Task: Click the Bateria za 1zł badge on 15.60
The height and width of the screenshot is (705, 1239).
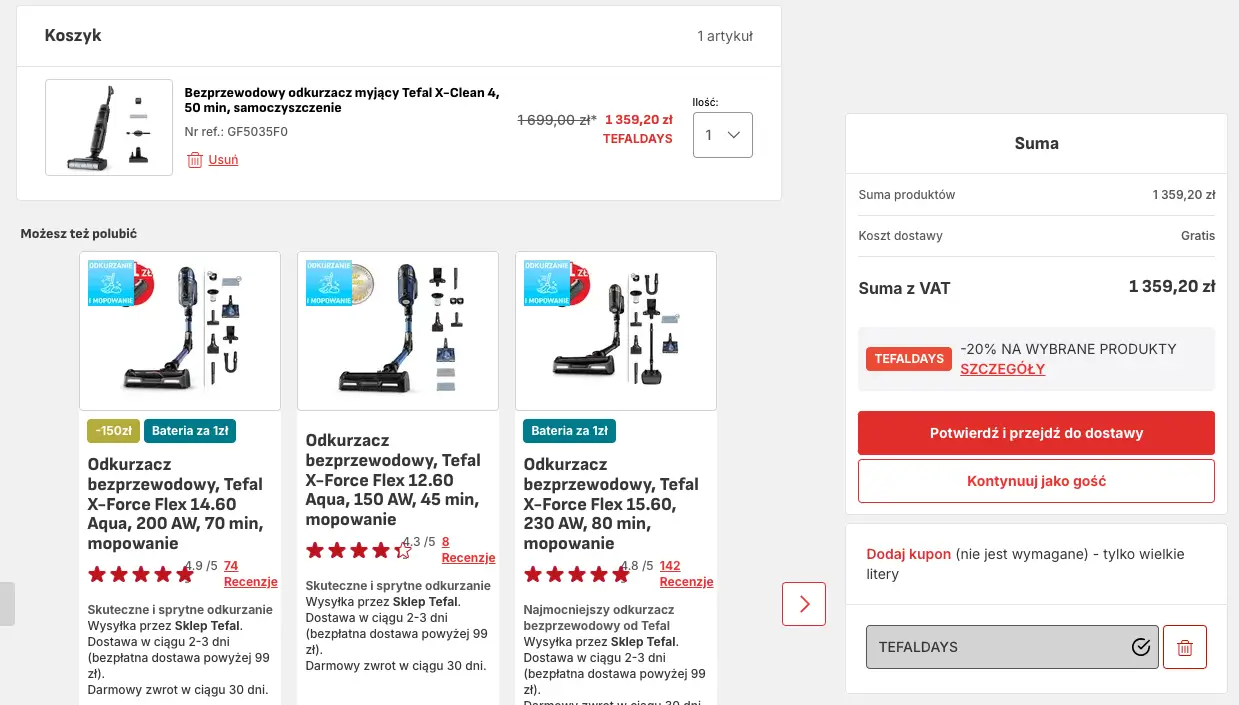Action: click(570, 431)
